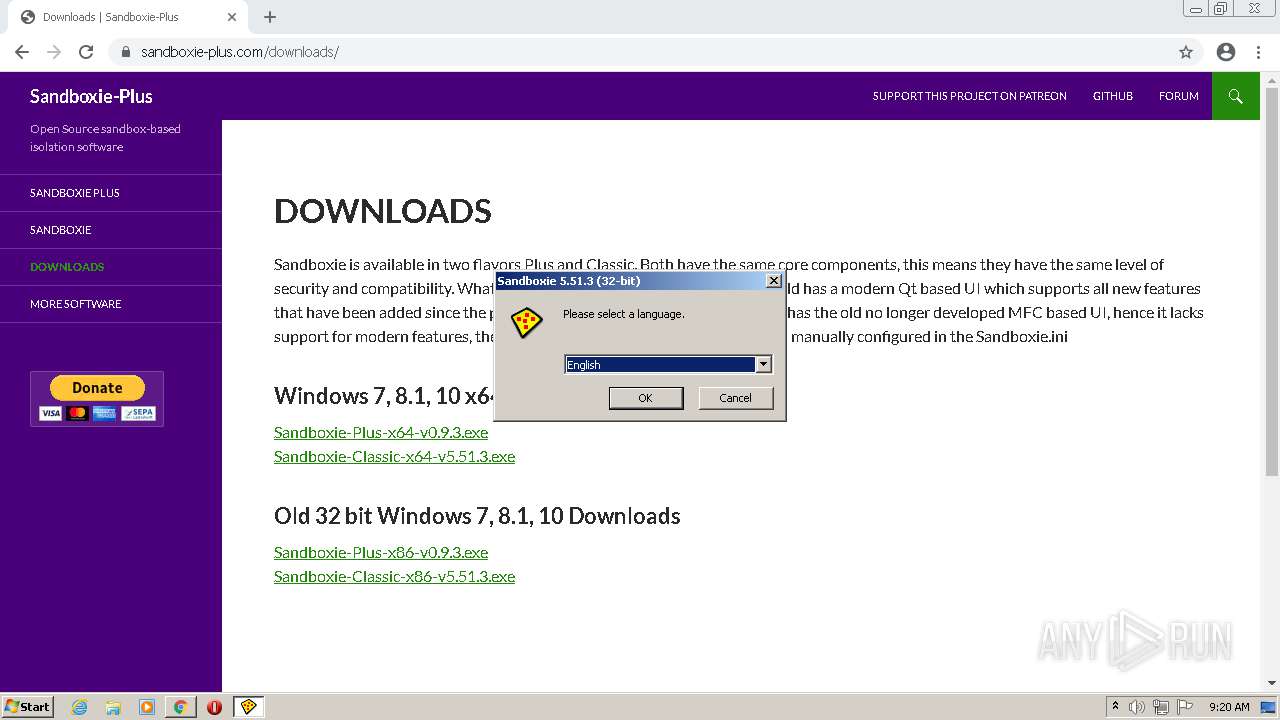
Task: Click the PayPal Donate button
Action: point(97,388)
